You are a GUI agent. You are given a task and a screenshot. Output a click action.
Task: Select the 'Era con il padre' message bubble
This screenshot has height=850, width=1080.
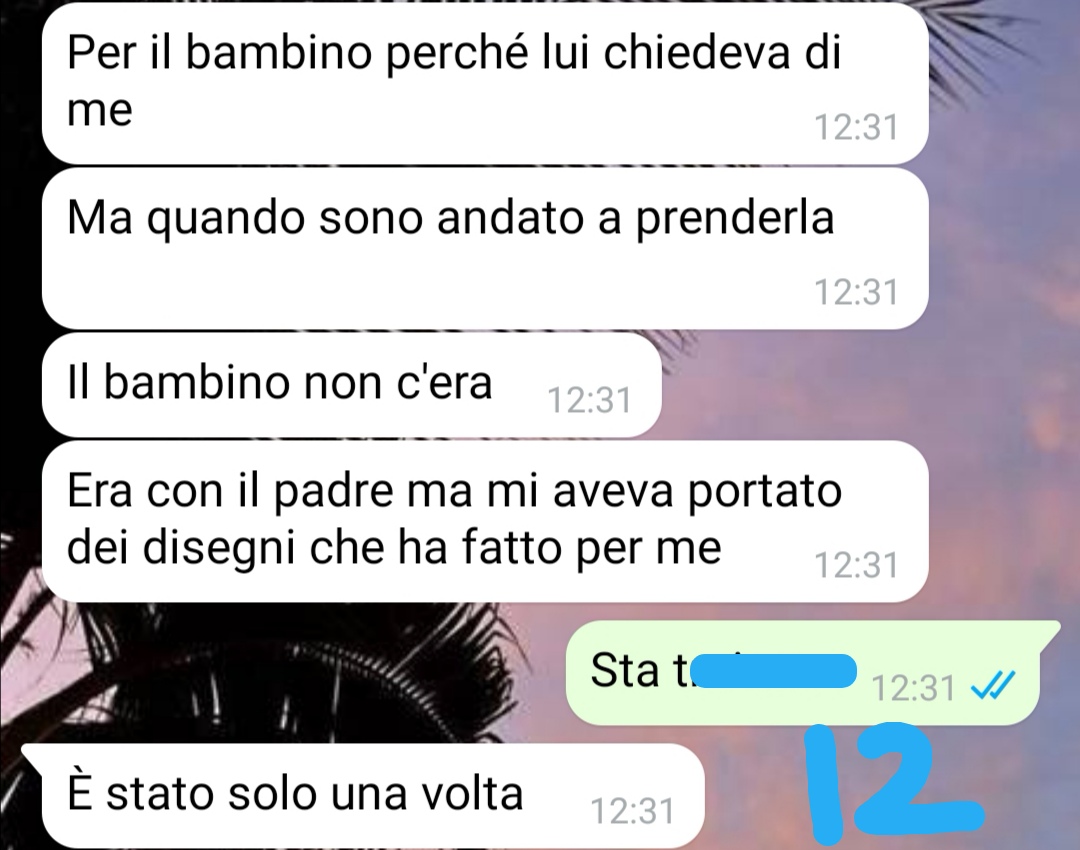click(x=485, y=521)
